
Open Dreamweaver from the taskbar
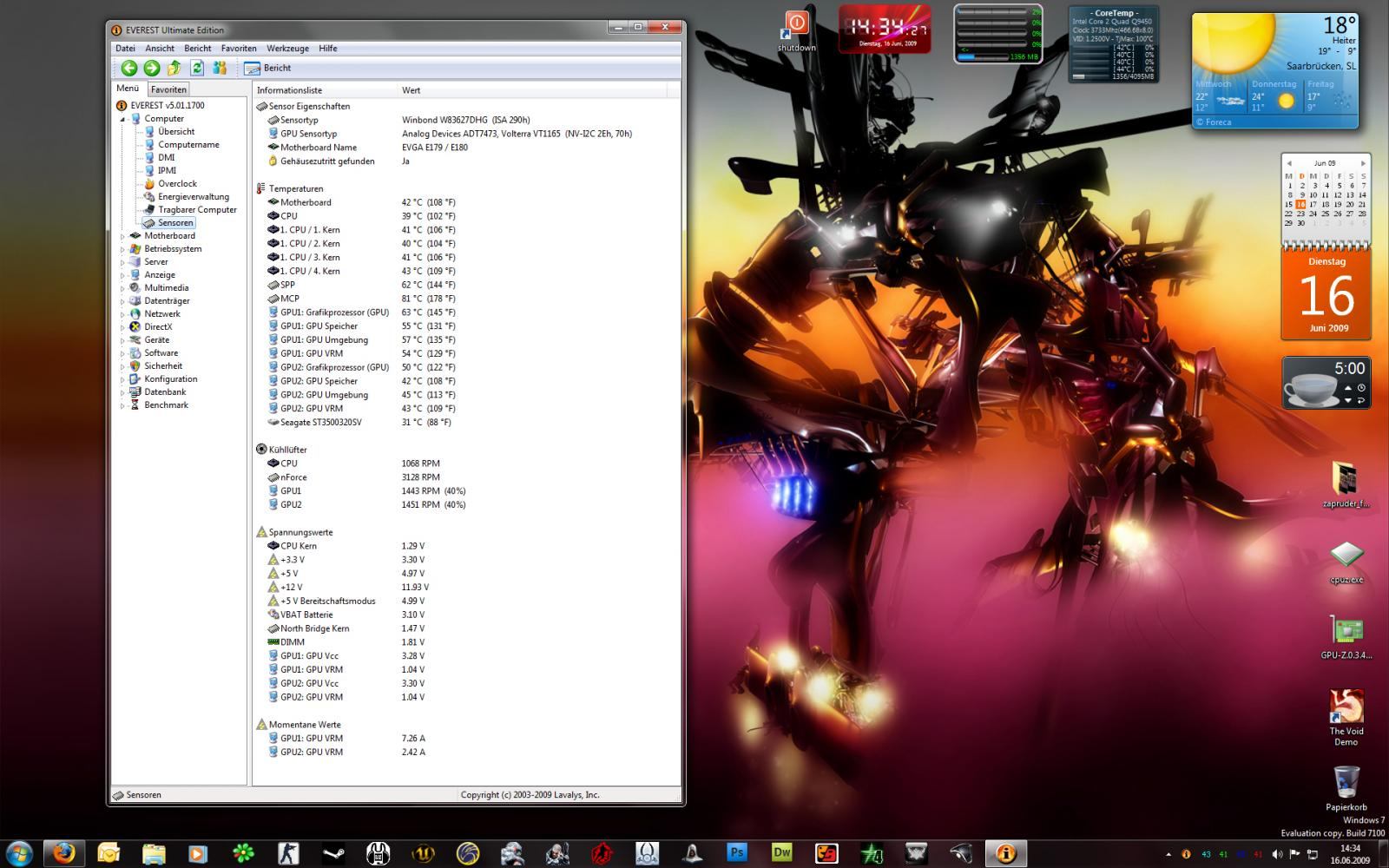pyautogui.click(x=782, y=852)
